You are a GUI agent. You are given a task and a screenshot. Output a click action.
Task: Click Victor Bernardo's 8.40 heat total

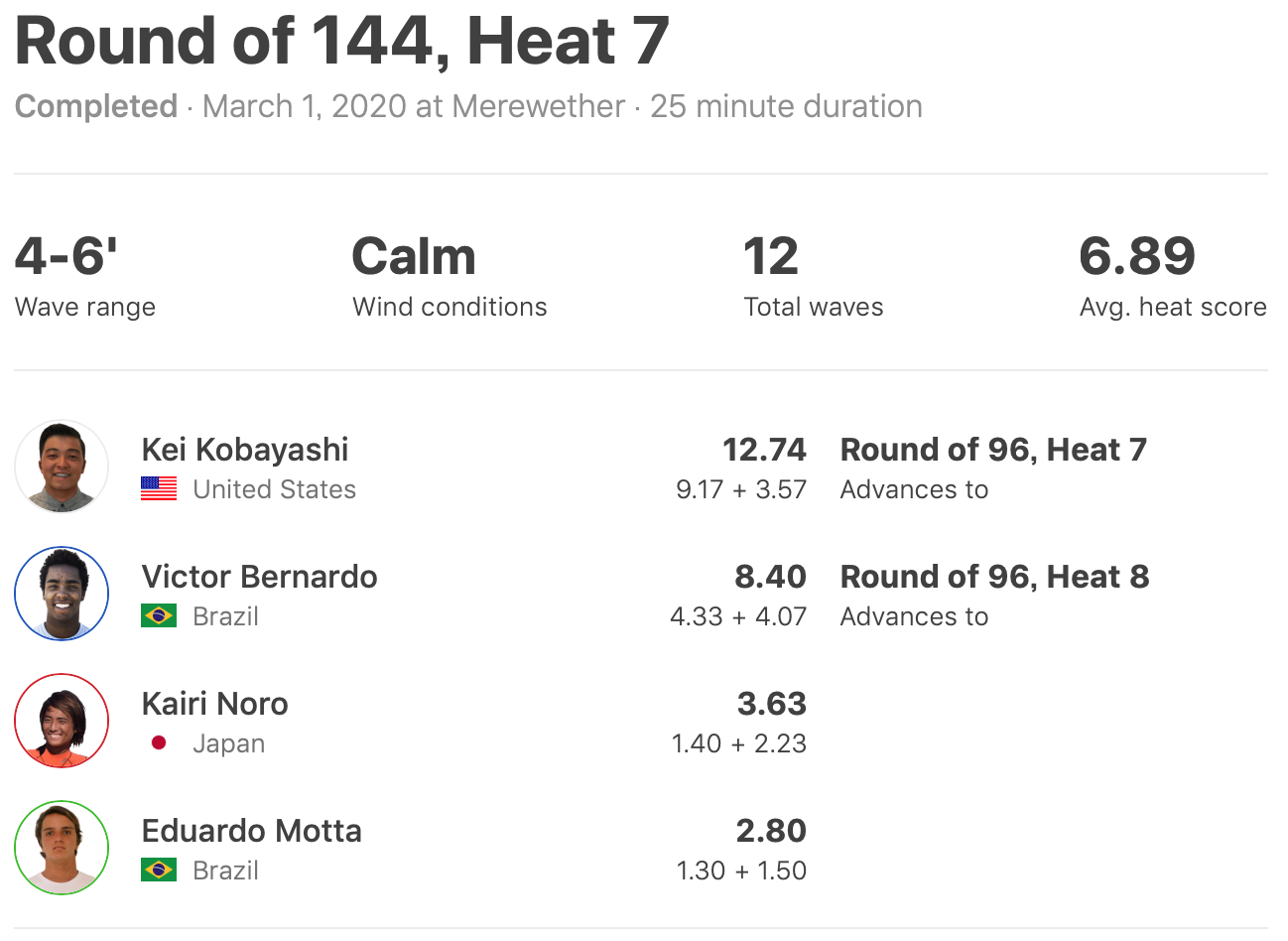click(x=770, y=577)
